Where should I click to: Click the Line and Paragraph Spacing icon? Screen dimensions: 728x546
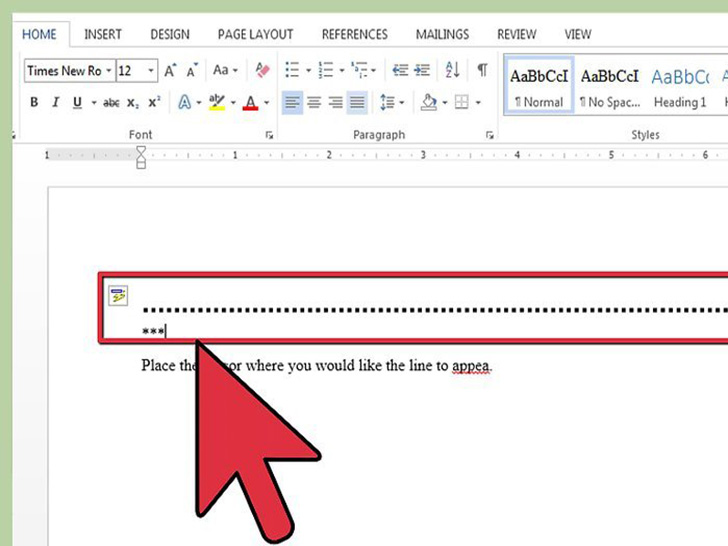coord(387,102)
